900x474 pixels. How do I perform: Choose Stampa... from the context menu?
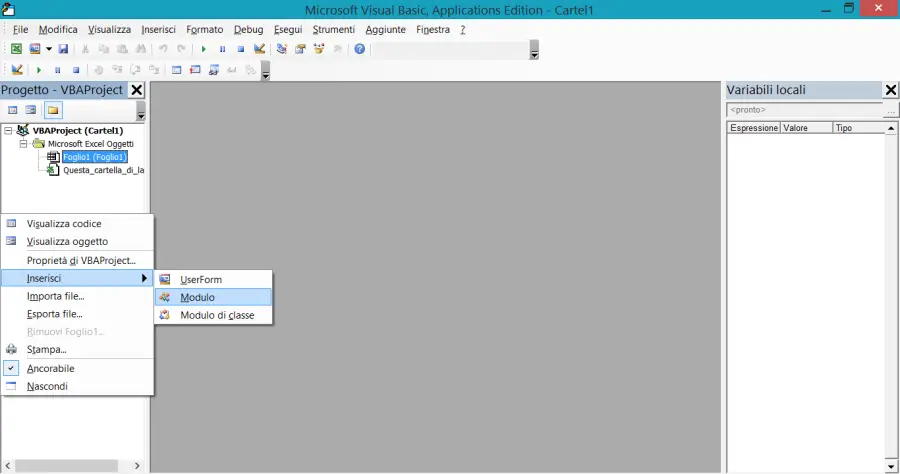[x=77, y=349]
